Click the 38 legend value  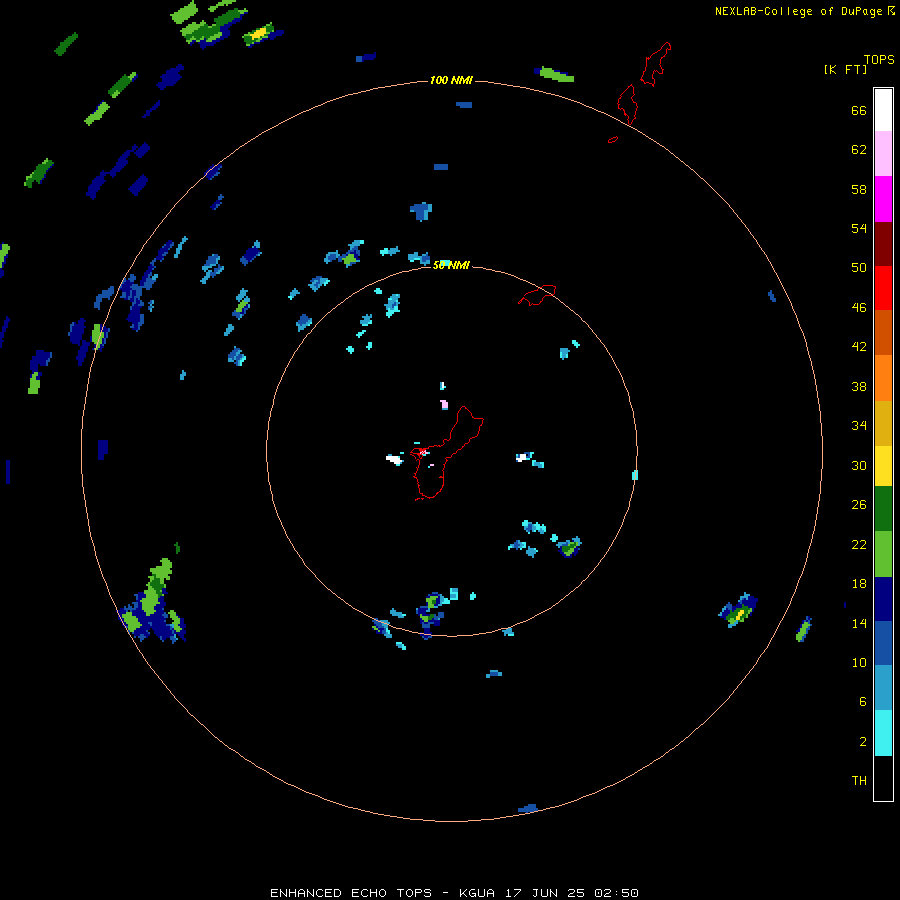(859, 386)
